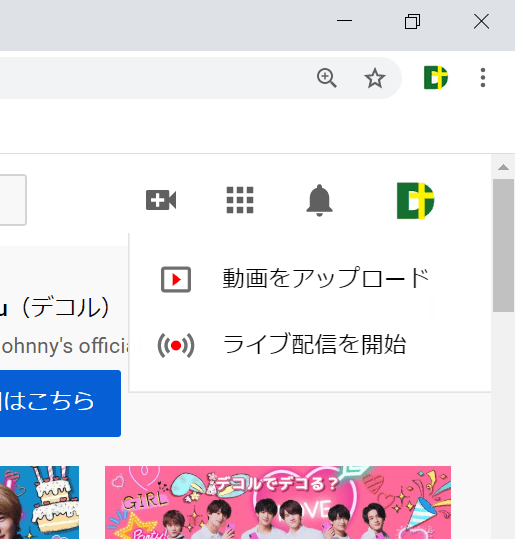
Task: Open the YouTube account avatar menu
Action: (415, 200)
